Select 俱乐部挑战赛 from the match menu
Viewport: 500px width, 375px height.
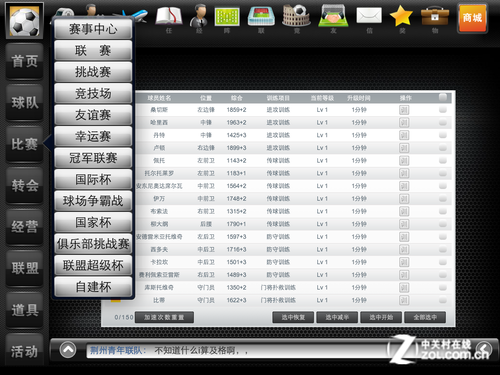93,244
